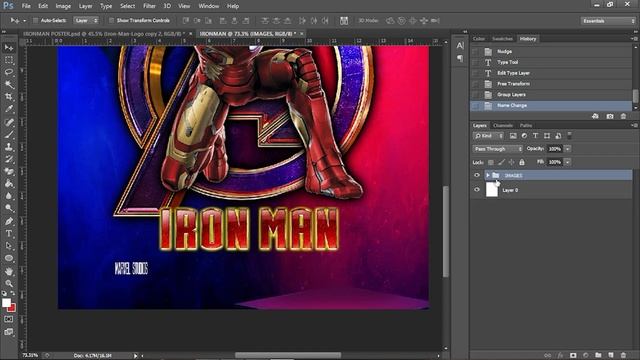Select the Crop tool
The width and height of the screenshot is (640, 360).
point(9,97)
